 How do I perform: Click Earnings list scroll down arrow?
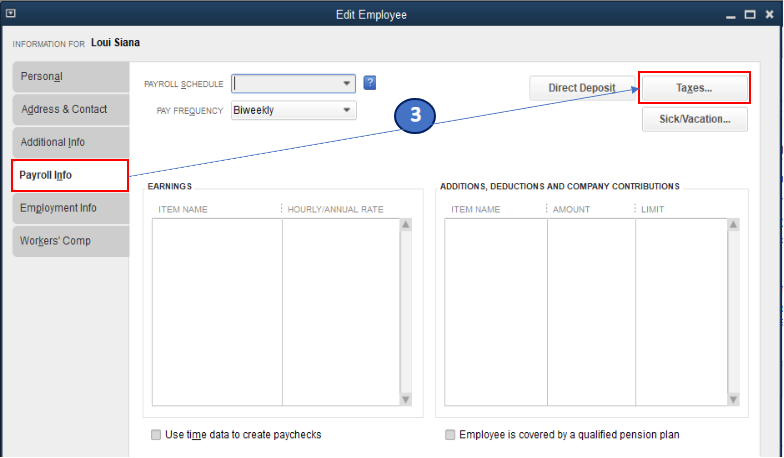pos(406,399)
